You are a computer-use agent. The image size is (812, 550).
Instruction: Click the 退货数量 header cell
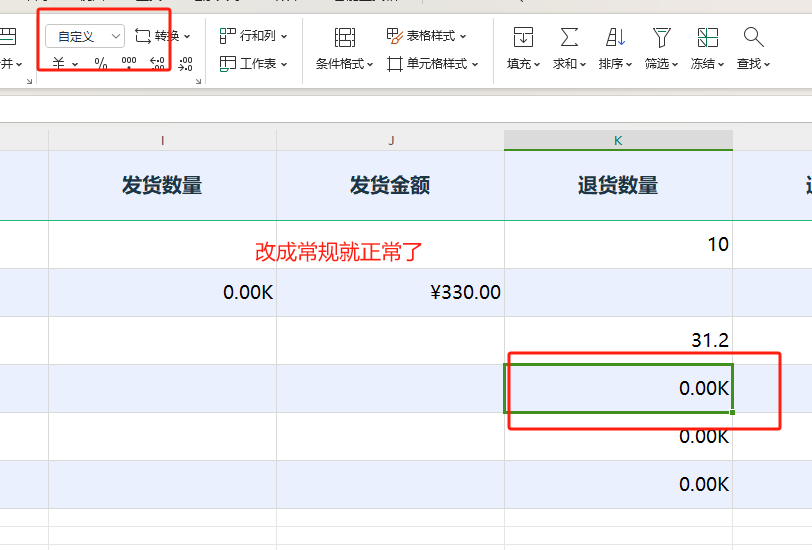point(618,185)
